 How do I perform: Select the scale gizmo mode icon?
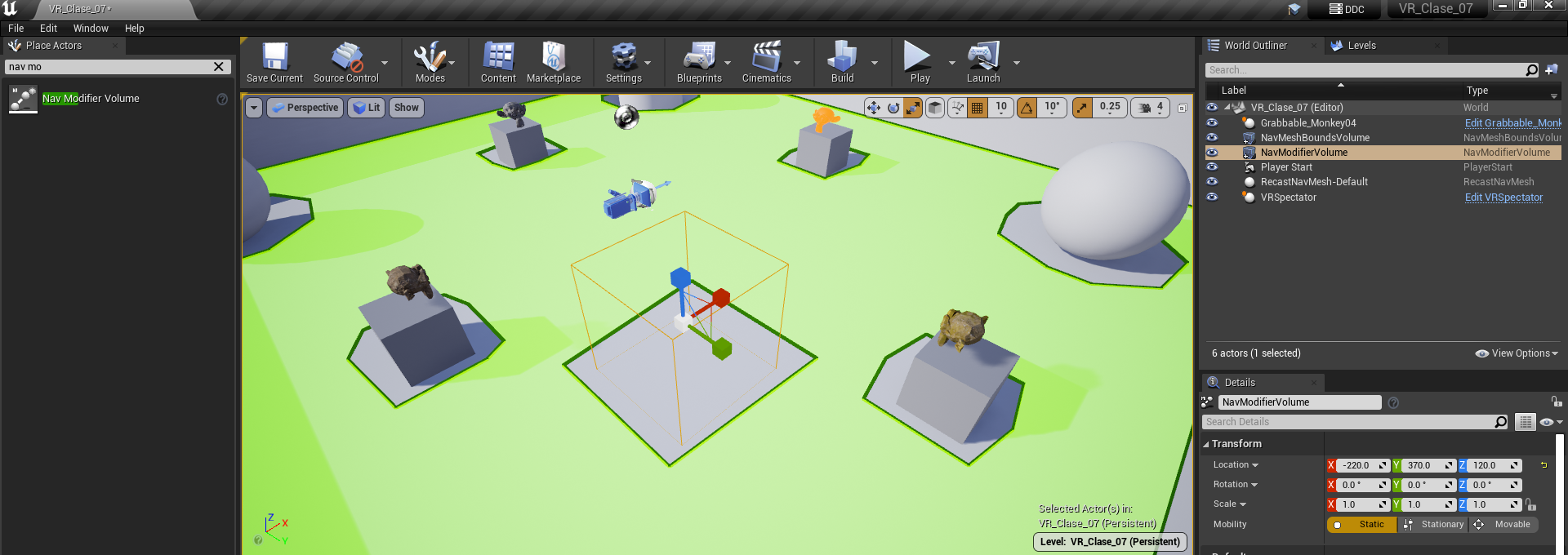click(x=913, y=108)
